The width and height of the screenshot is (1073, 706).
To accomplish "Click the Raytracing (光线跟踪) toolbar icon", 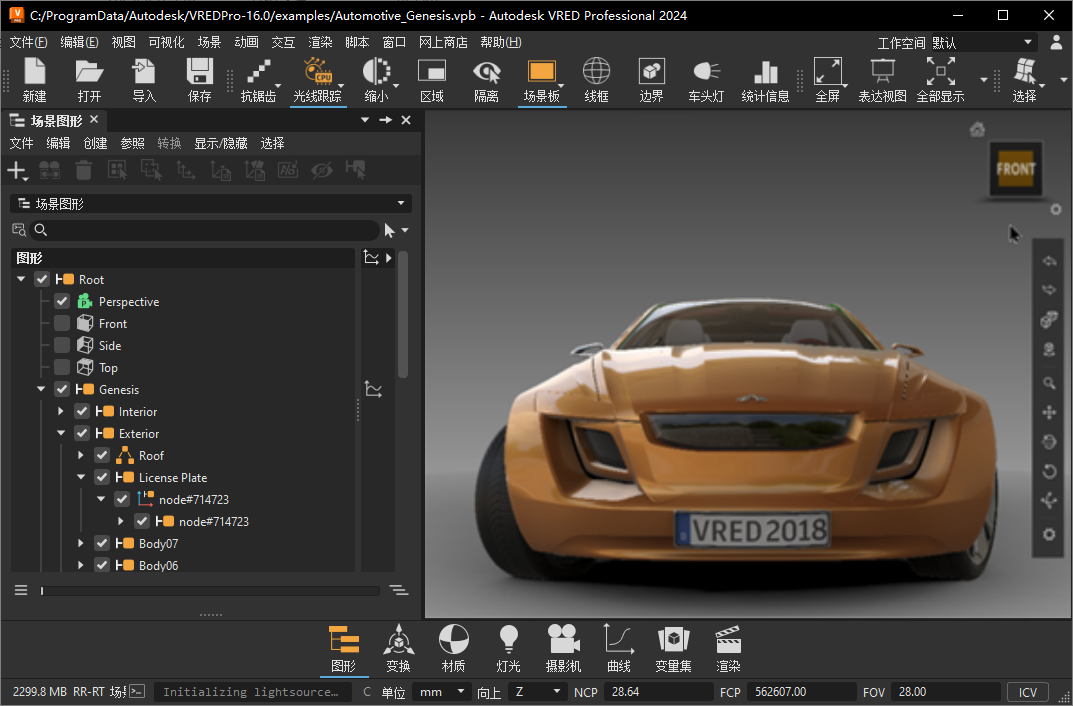I will (x=317, y=73).
